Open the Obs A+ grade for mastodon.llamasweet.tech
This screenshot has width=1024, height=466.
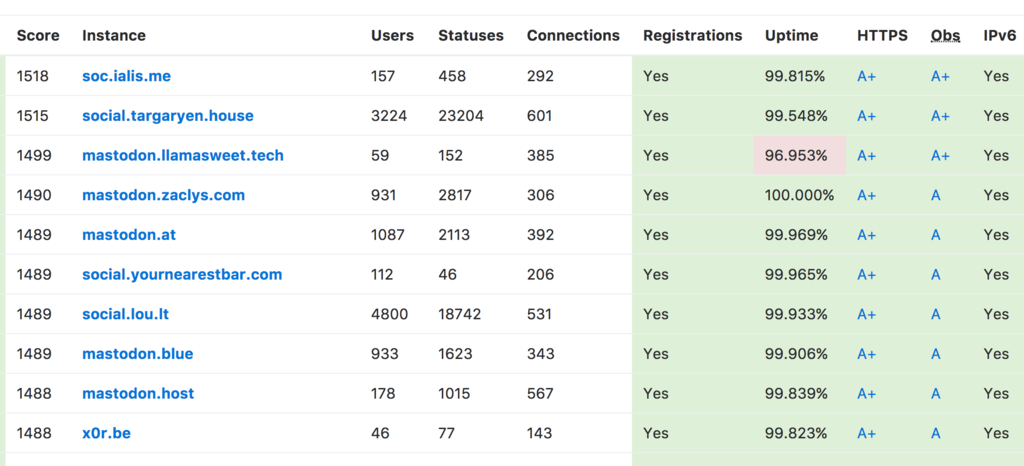coord(940,155)
